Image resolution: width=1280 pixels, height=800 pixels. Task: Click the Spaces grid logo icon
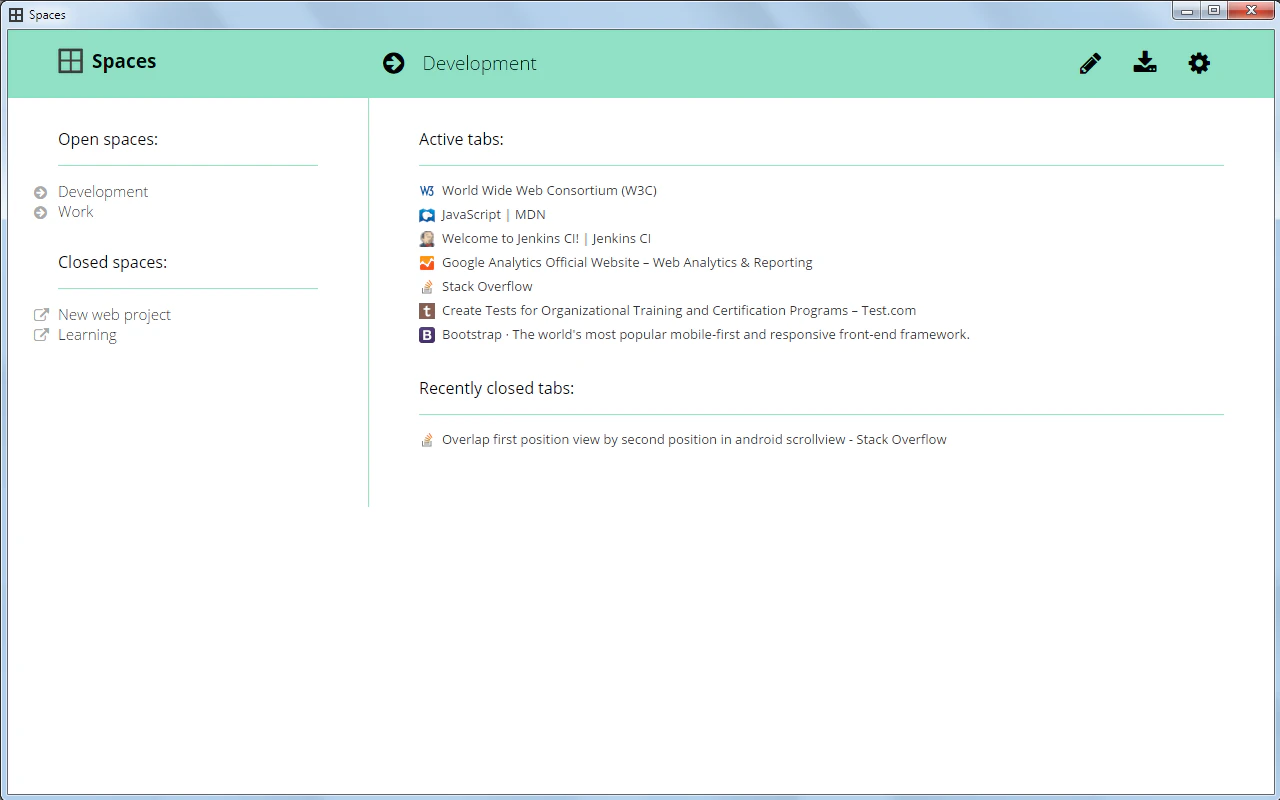(x=70, y=61)
